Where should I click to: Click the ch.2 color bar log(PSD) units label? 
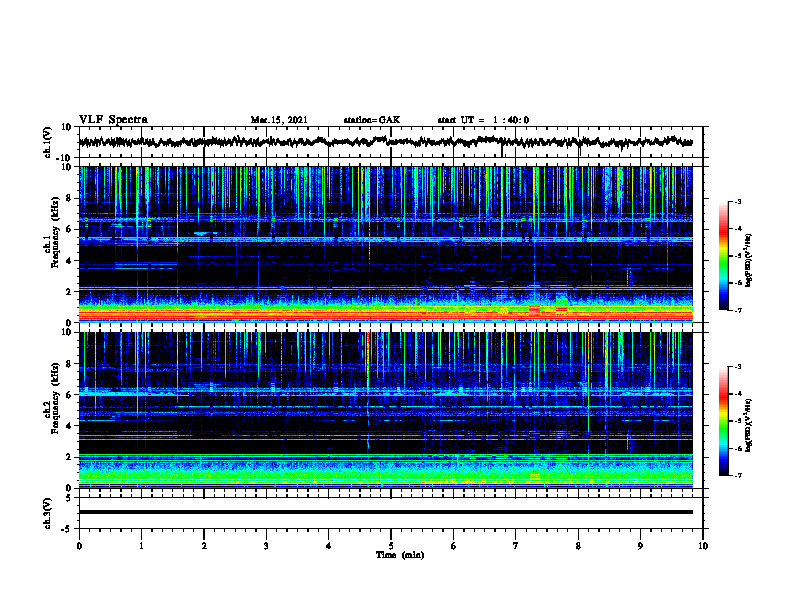[749, 425]
